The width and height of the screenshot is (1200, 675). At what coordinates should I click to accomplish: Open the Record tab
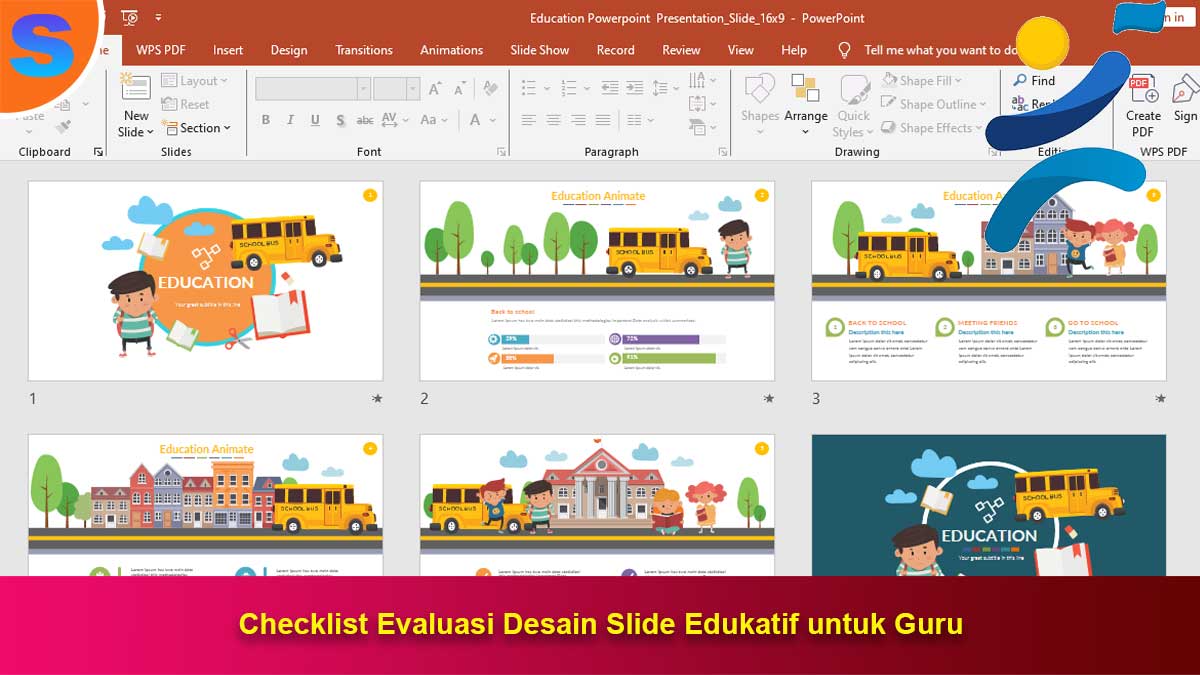(616, 50)
